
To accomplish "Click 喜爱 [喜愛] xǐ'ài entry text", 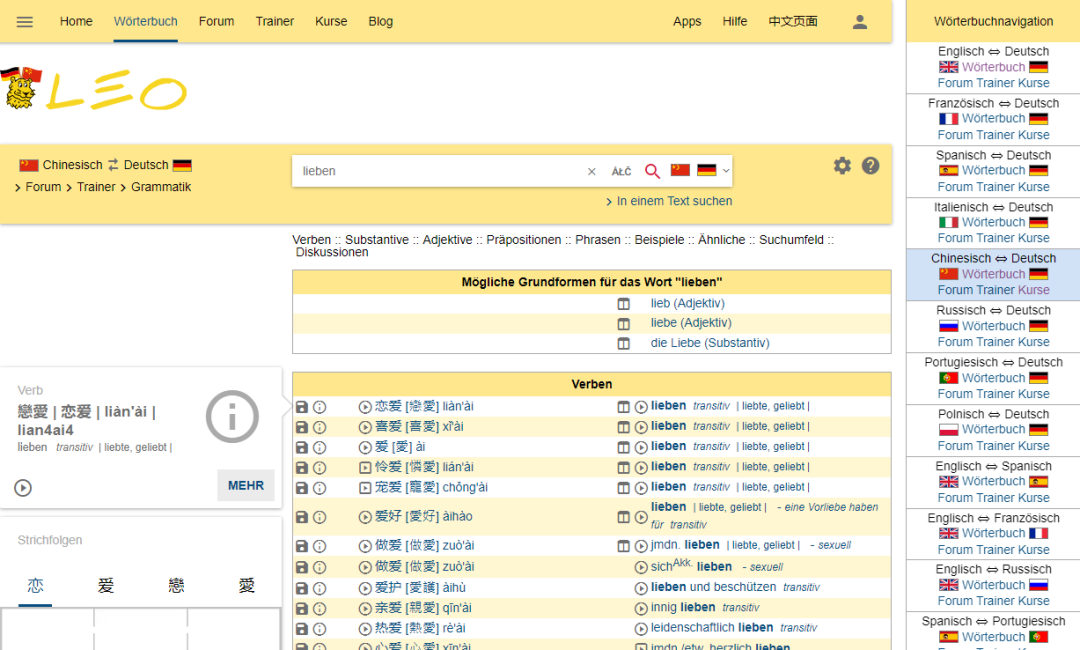I will coord(419,427).
